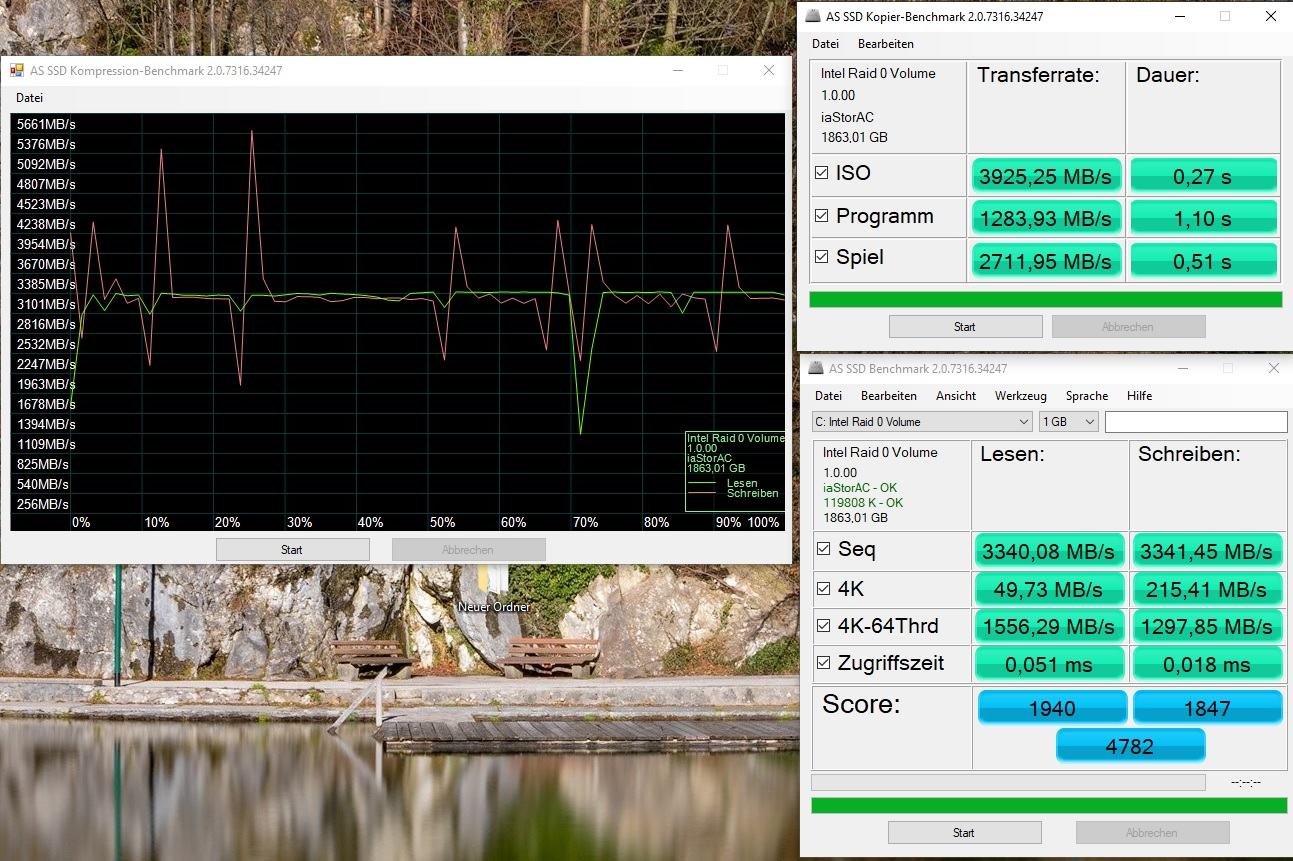The height and width of the screenshot is (861, 1293).
Task: Select the Neuer Ordner desktop item
Action: pos(494,590)
